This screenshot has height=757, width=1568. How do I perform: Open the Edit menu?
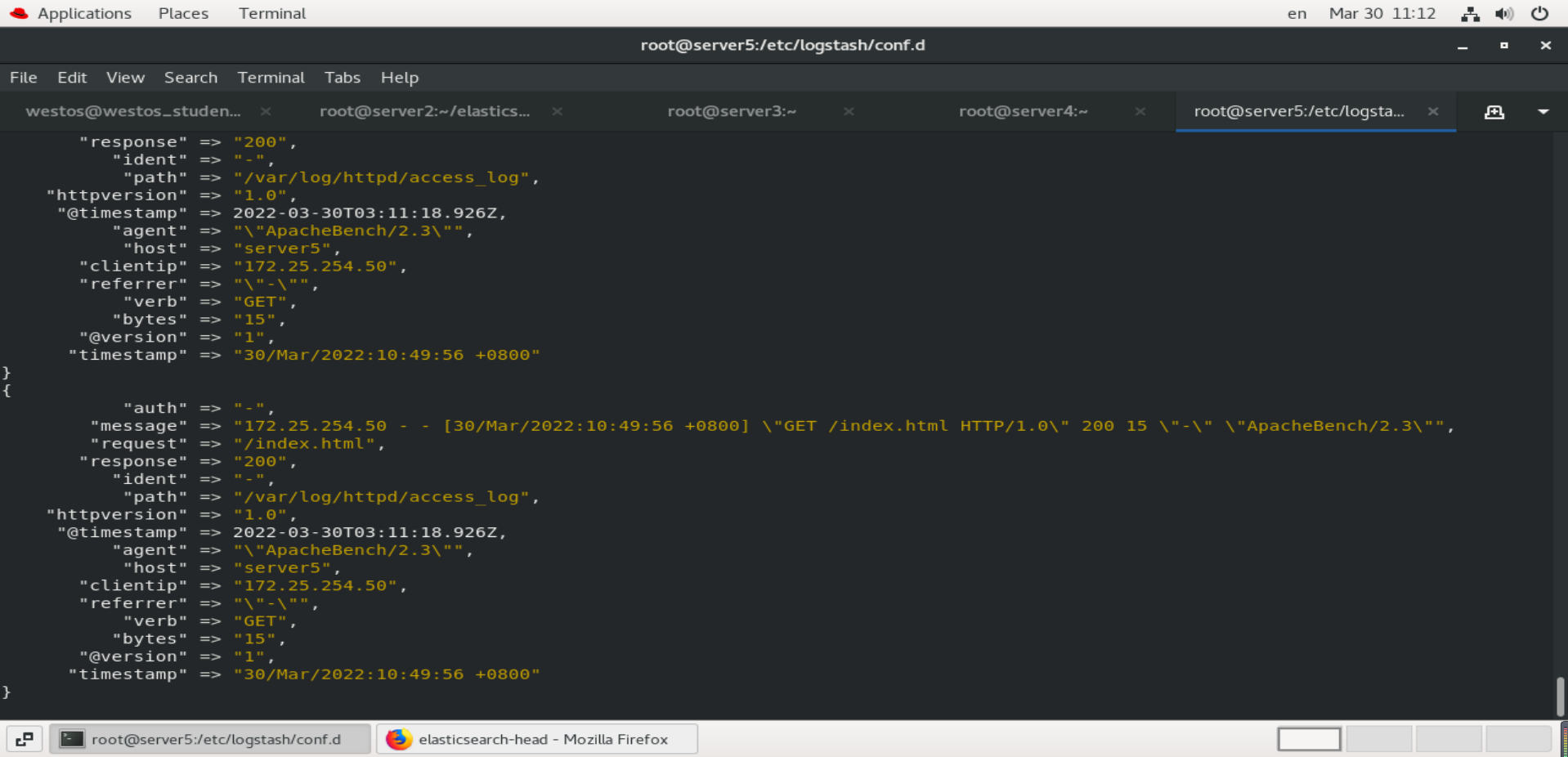coord(72,78)
